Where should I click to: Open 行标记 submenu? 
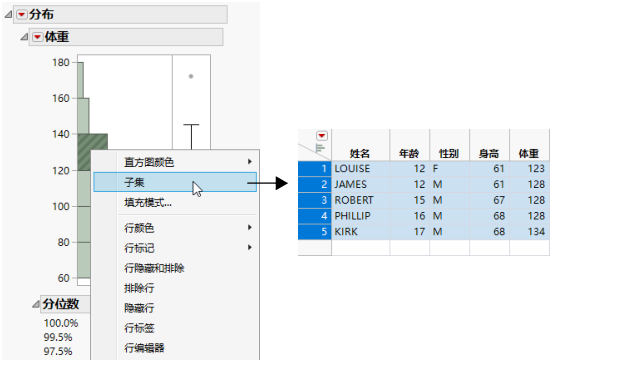(x=175, y=248)
